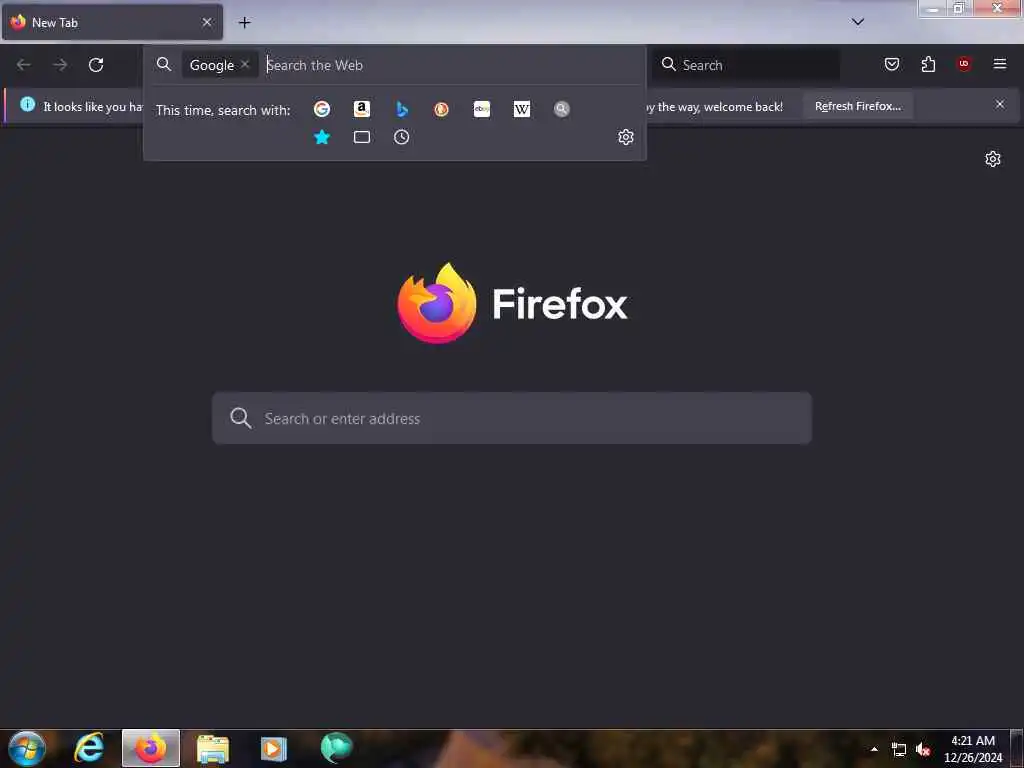Focus the Search the Web address field
1024x768 pixels.
451,65
